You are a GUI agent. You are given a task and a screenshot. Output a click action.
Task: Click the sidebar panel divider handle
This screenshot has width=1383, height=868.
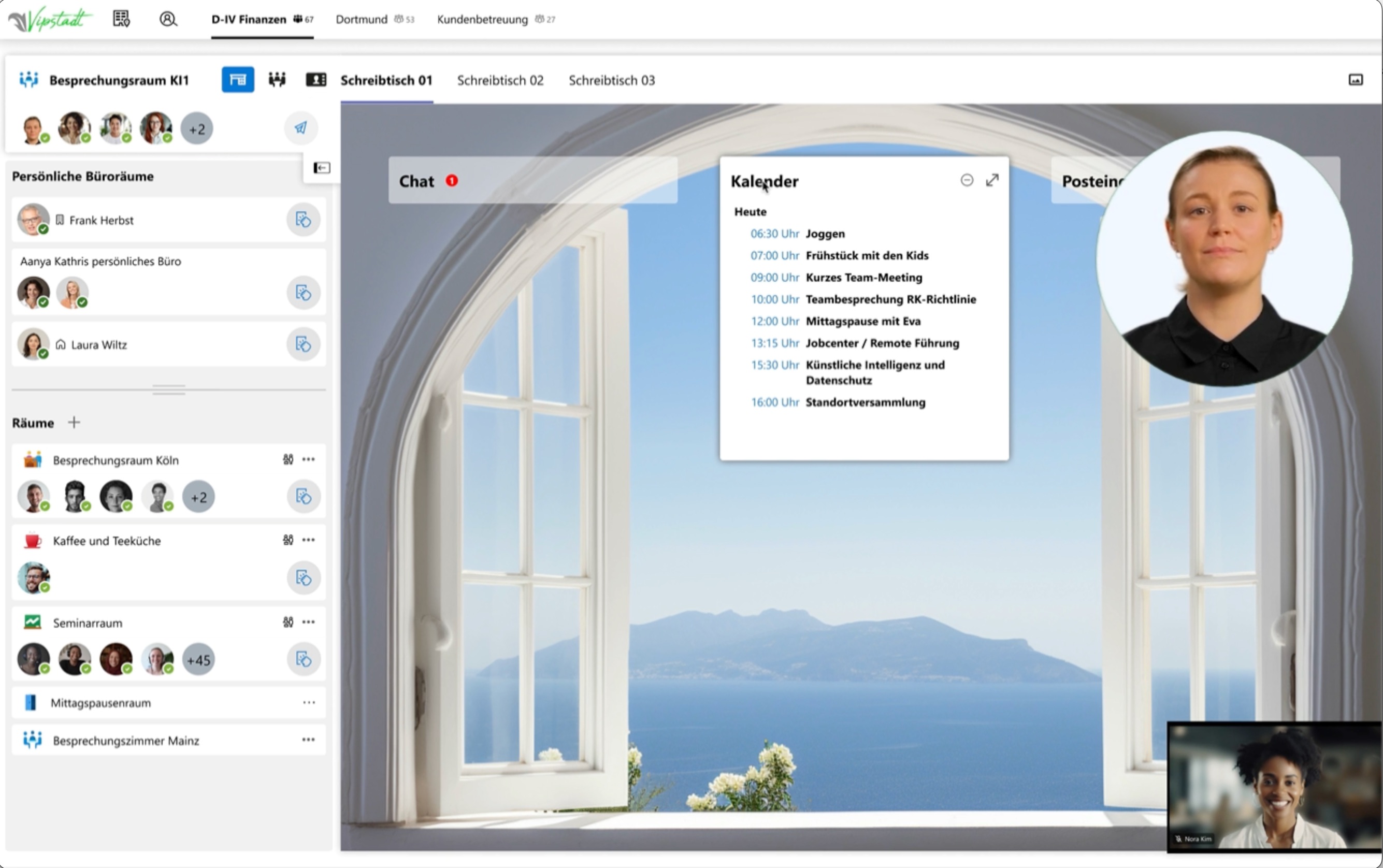(169, 390)
